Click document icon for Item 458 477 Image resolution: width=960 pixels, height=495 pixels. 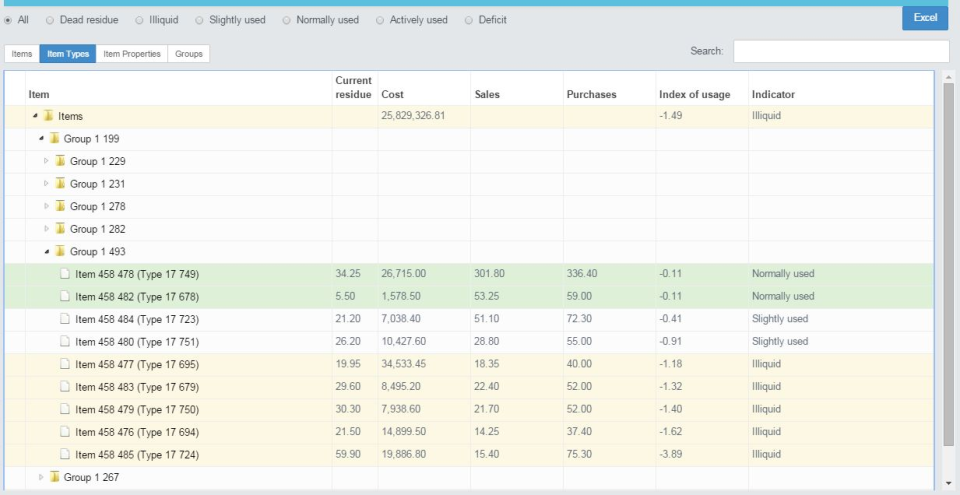click(x=65, y=364)
